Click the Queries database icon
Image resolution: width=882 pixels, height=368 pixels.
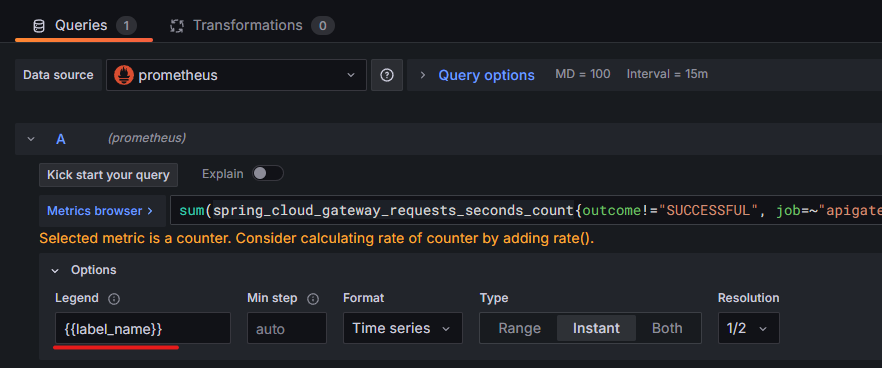tap(38, 26)
